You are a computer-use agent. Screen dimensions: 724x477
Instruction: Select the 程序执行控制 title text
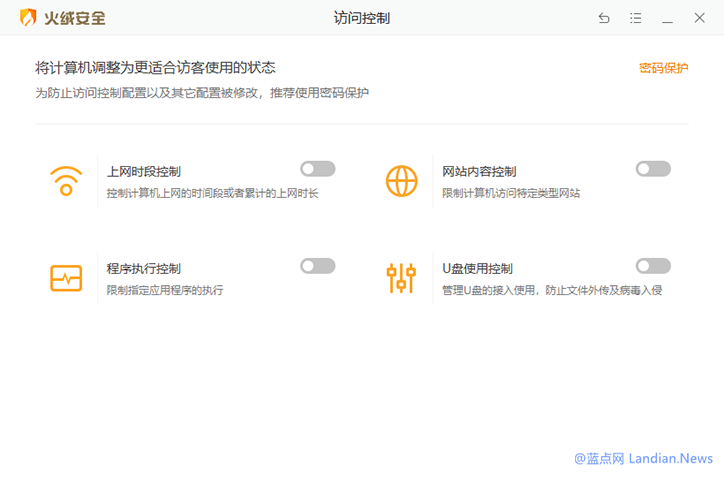point(144,269)
